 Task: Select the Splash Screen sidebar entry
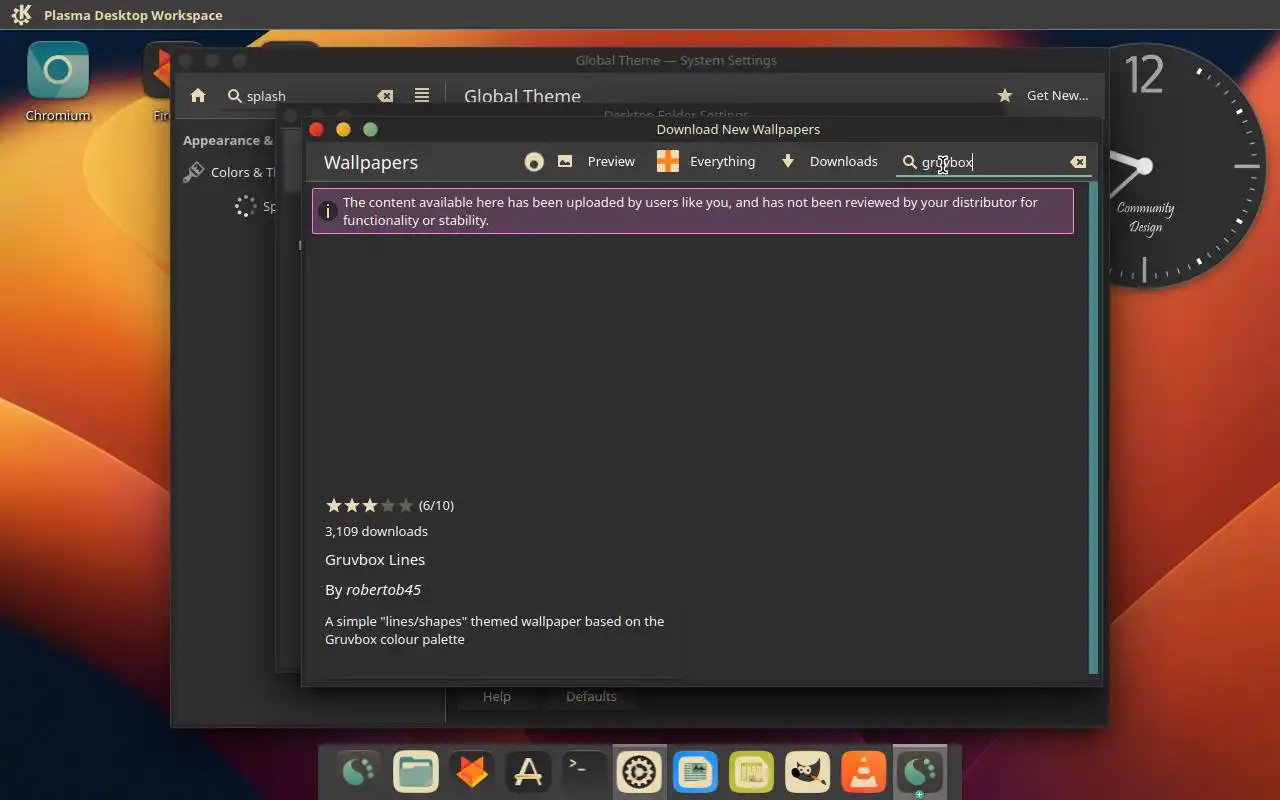257,207
